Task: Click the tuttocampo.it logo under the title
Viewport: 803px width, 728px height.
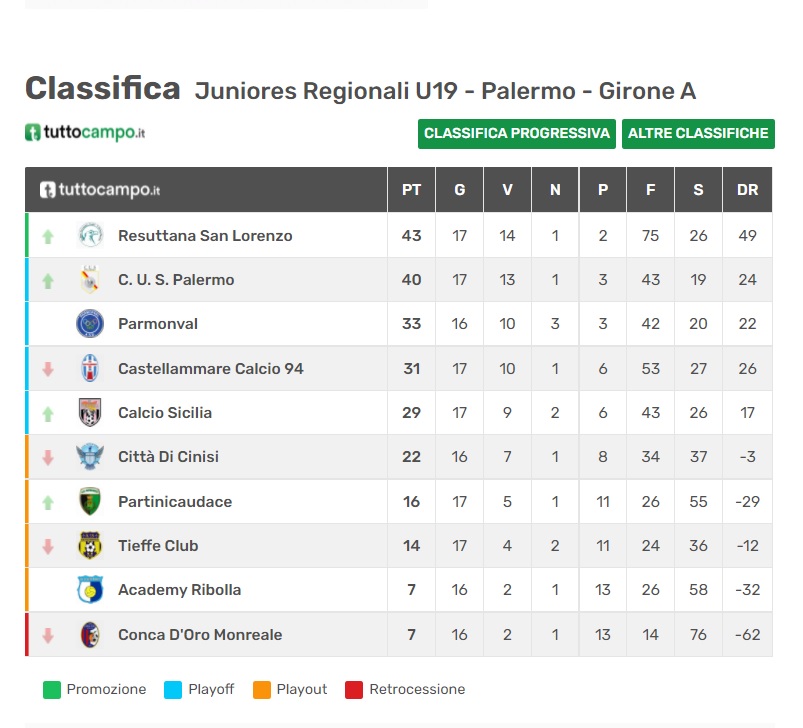Action: coord(85,133)
